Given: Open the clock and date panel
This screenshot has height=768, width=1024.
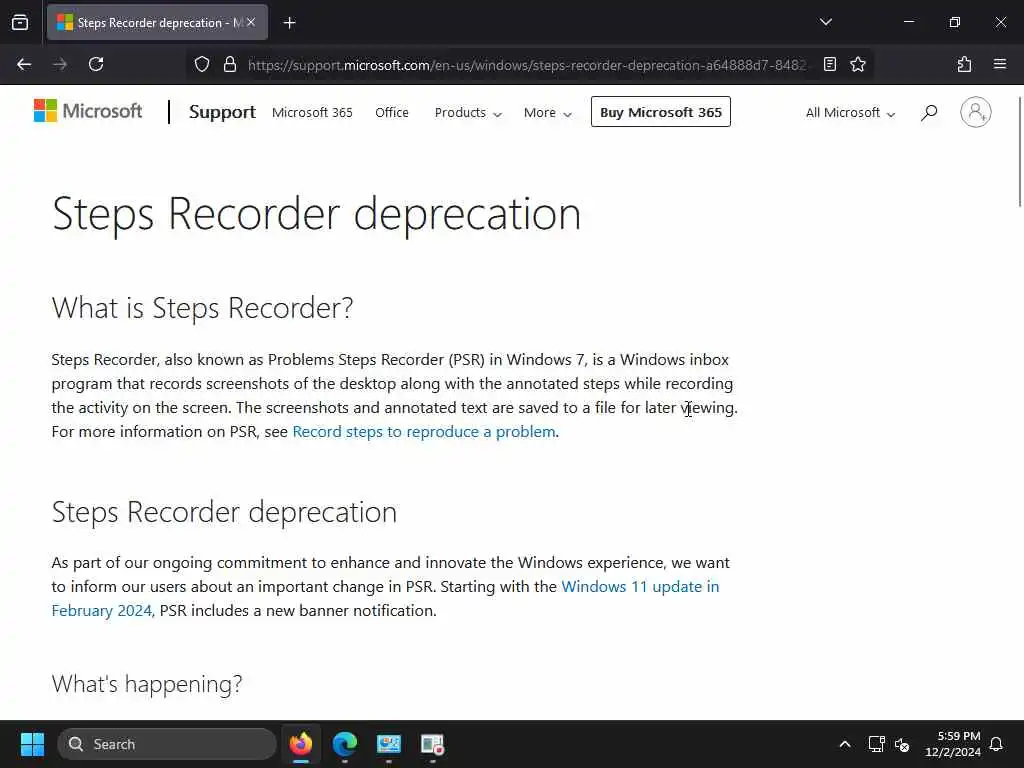Looking at the screenshot, I should click(953, 744).
